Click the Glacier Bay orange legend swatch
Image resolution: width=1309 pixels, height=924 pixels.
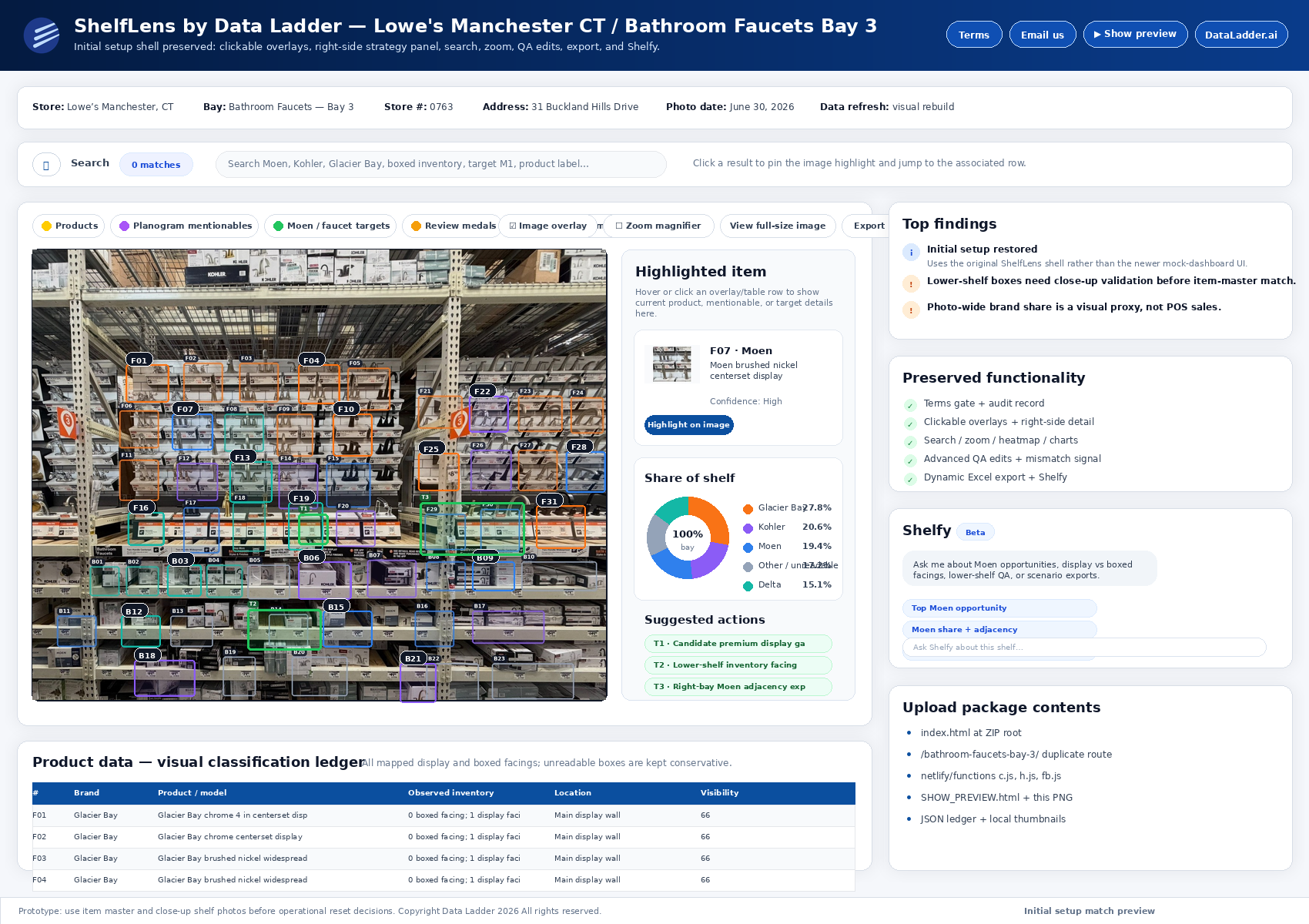(748, 509)
